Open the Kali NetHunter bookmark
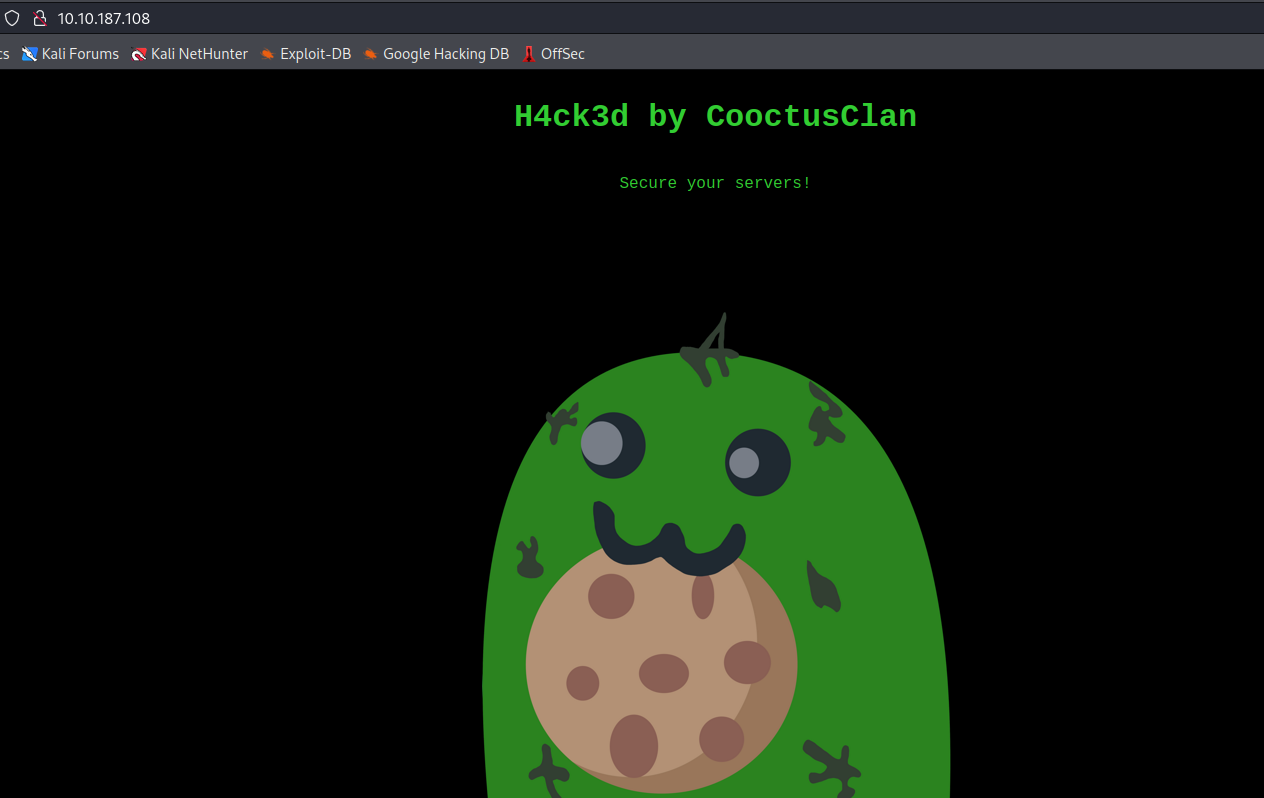The height and width of the screenshot is (798, 1264). click(190, 54)
